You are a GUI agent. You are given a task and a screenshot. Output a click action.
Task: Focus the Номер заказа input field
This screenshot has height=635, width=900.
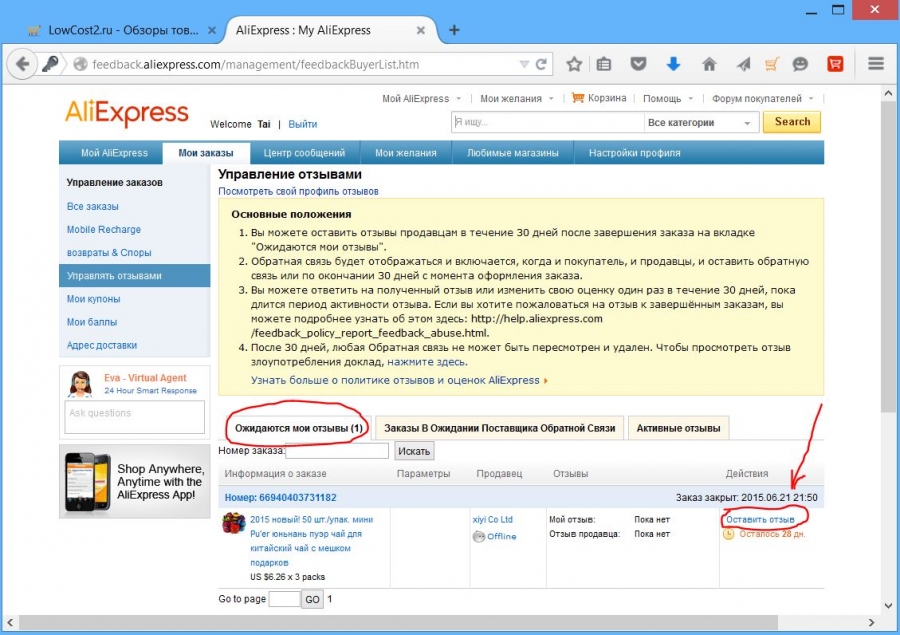point(337,451)
